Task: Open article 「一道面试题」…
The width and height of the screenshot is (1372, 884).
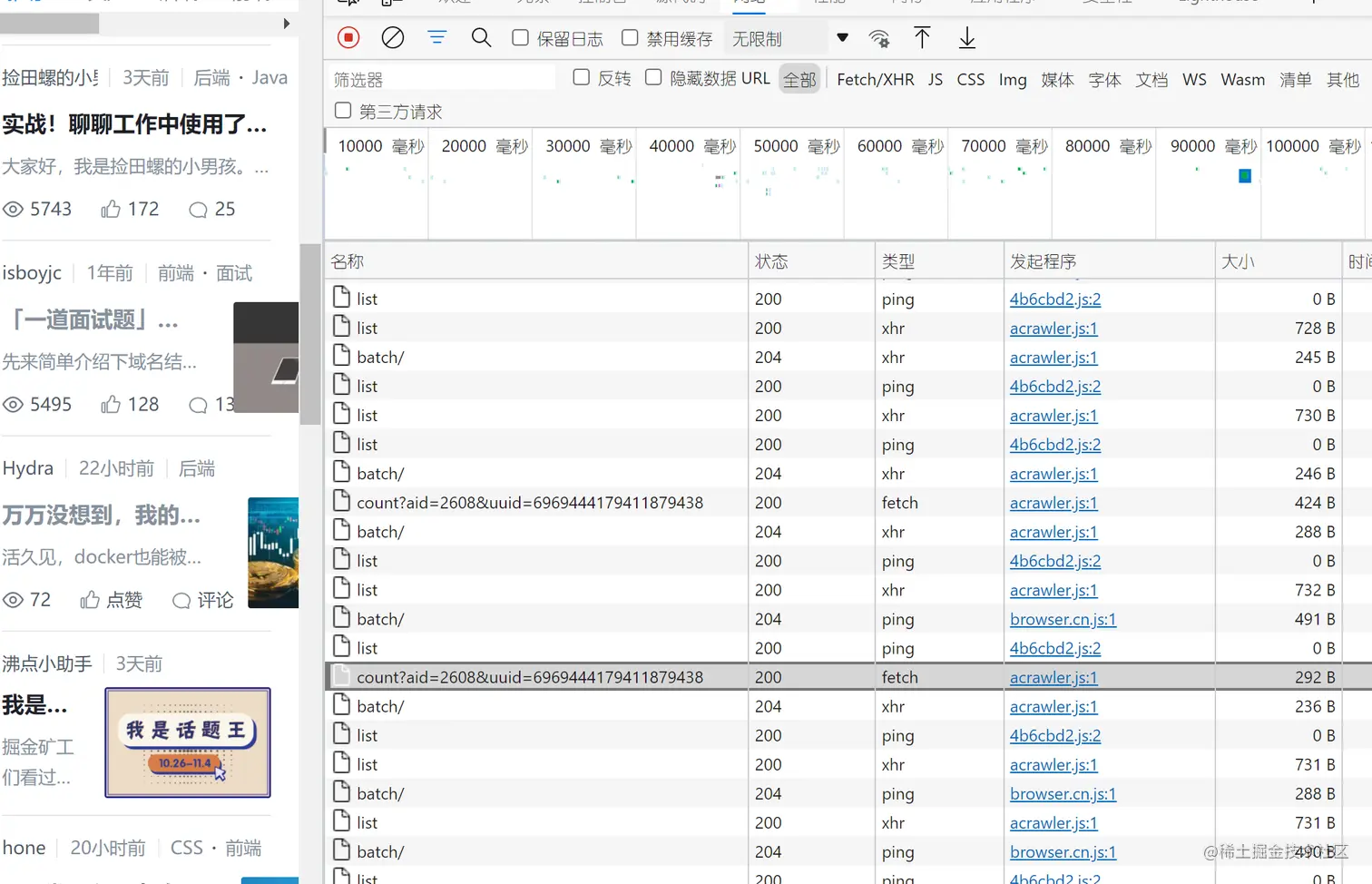Action: (91, 320)
